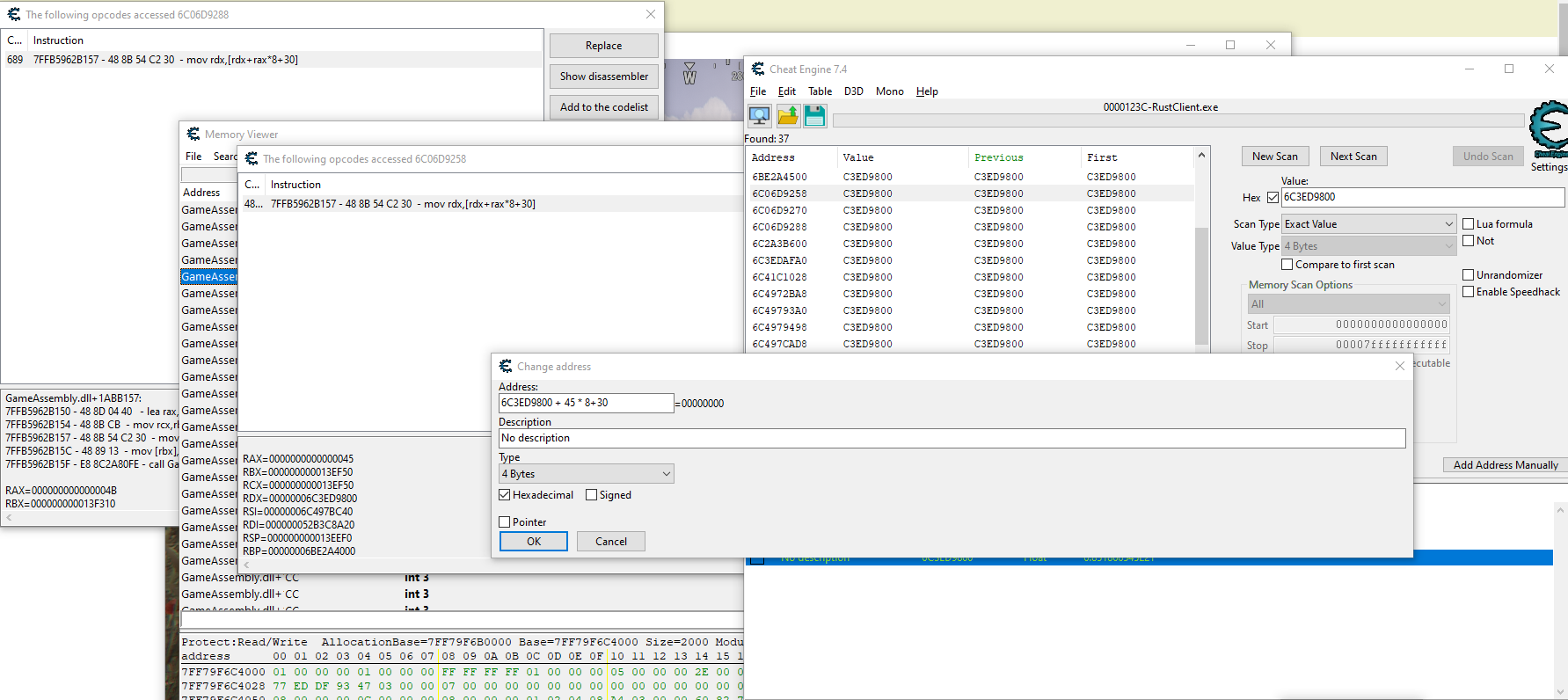Click title icon of opcodes accessed 6C06D9288 window
Screen dimensions: 1568x700
point(14,14)
